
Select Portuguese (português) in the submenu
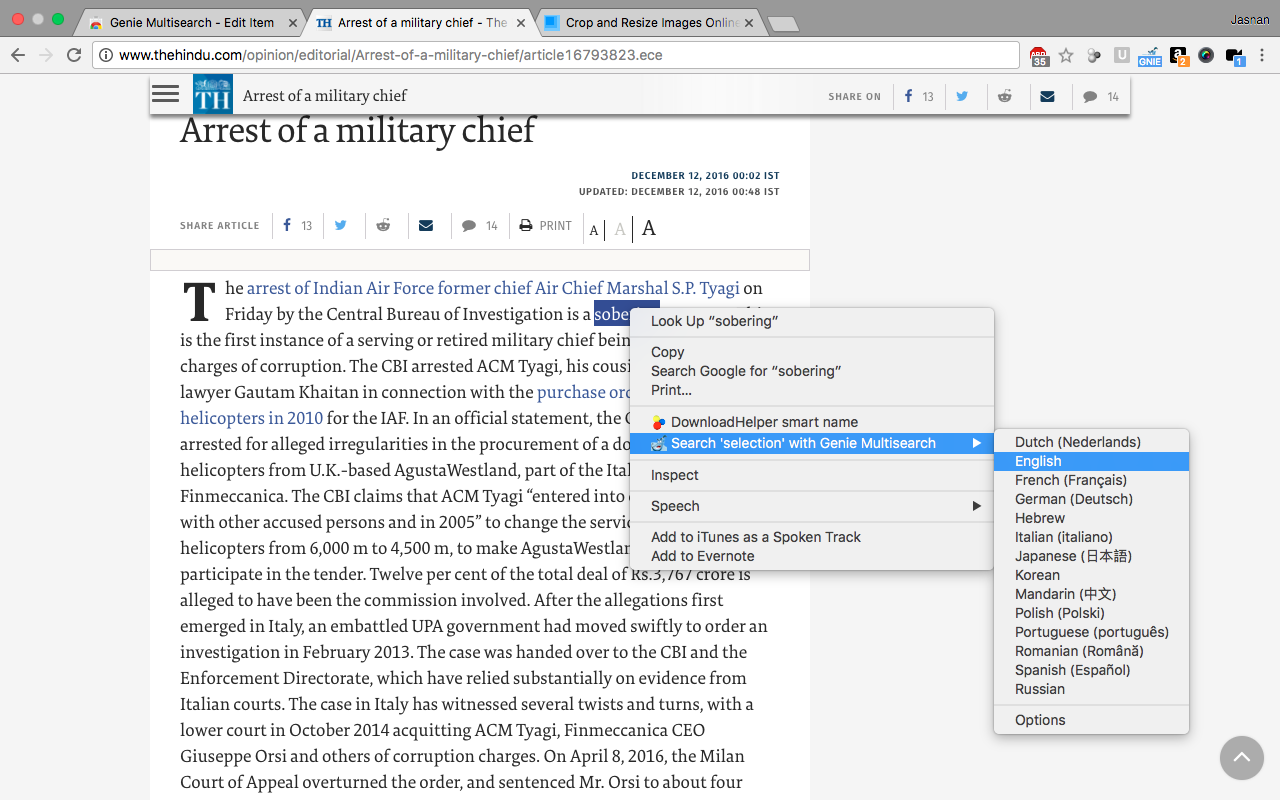click(1091, 632)
